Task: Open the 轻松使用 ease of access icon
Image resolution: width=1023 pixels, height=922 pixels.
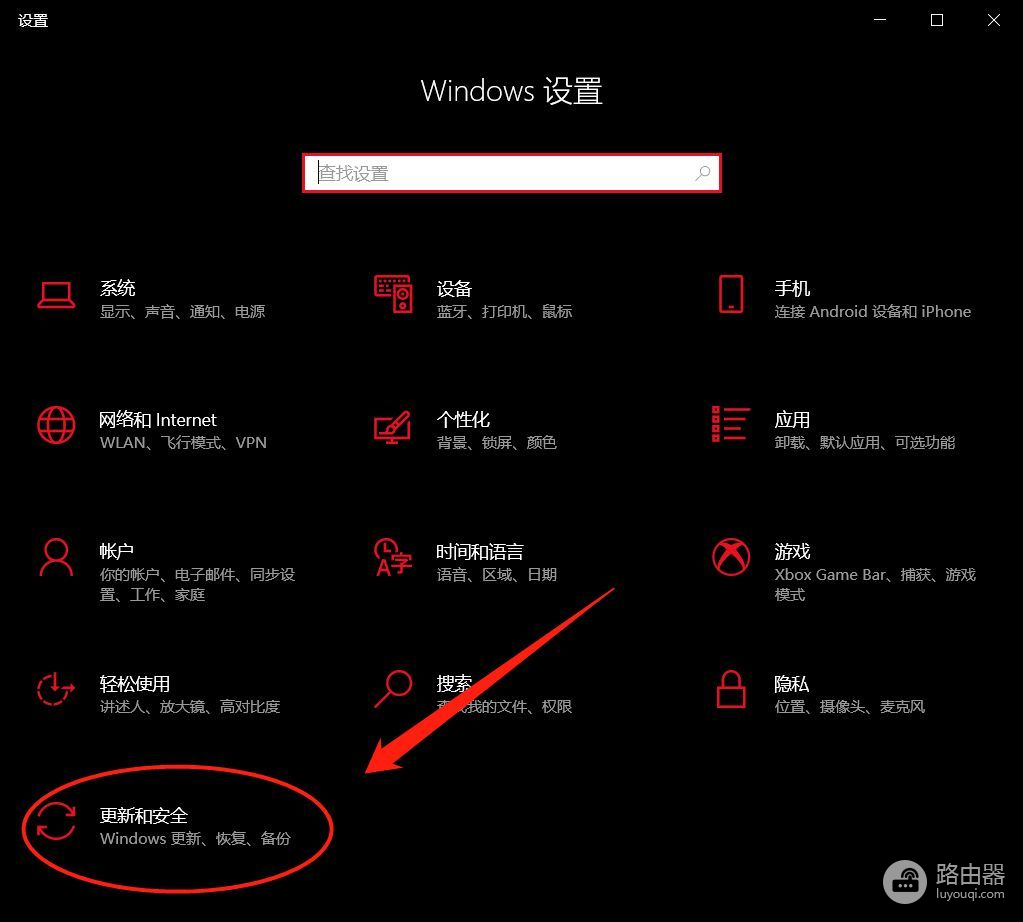Action: click(x=56, y=689)
